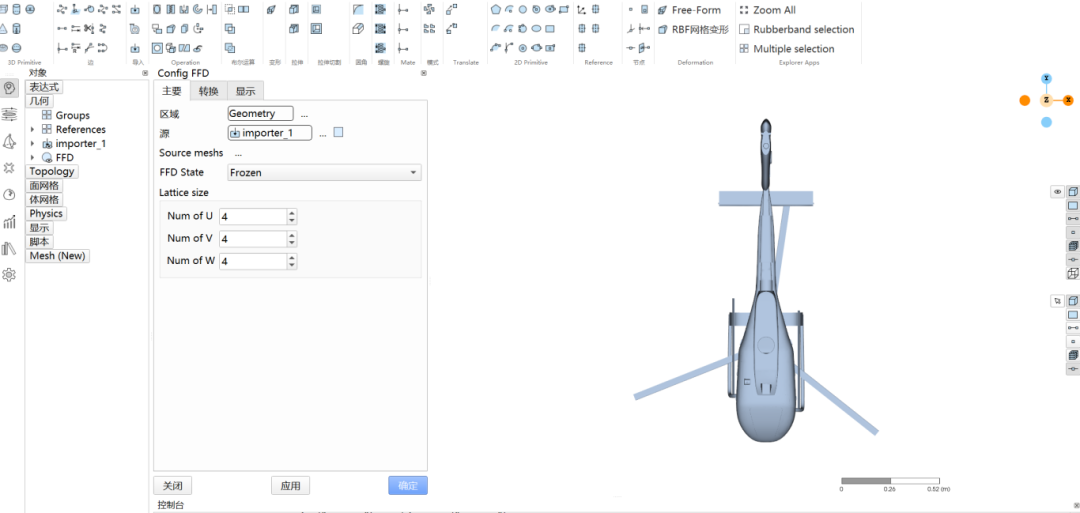Screen dimensions: 1080x513
Task: Click the top import icon in 导入 group
Action: (135, 10)
